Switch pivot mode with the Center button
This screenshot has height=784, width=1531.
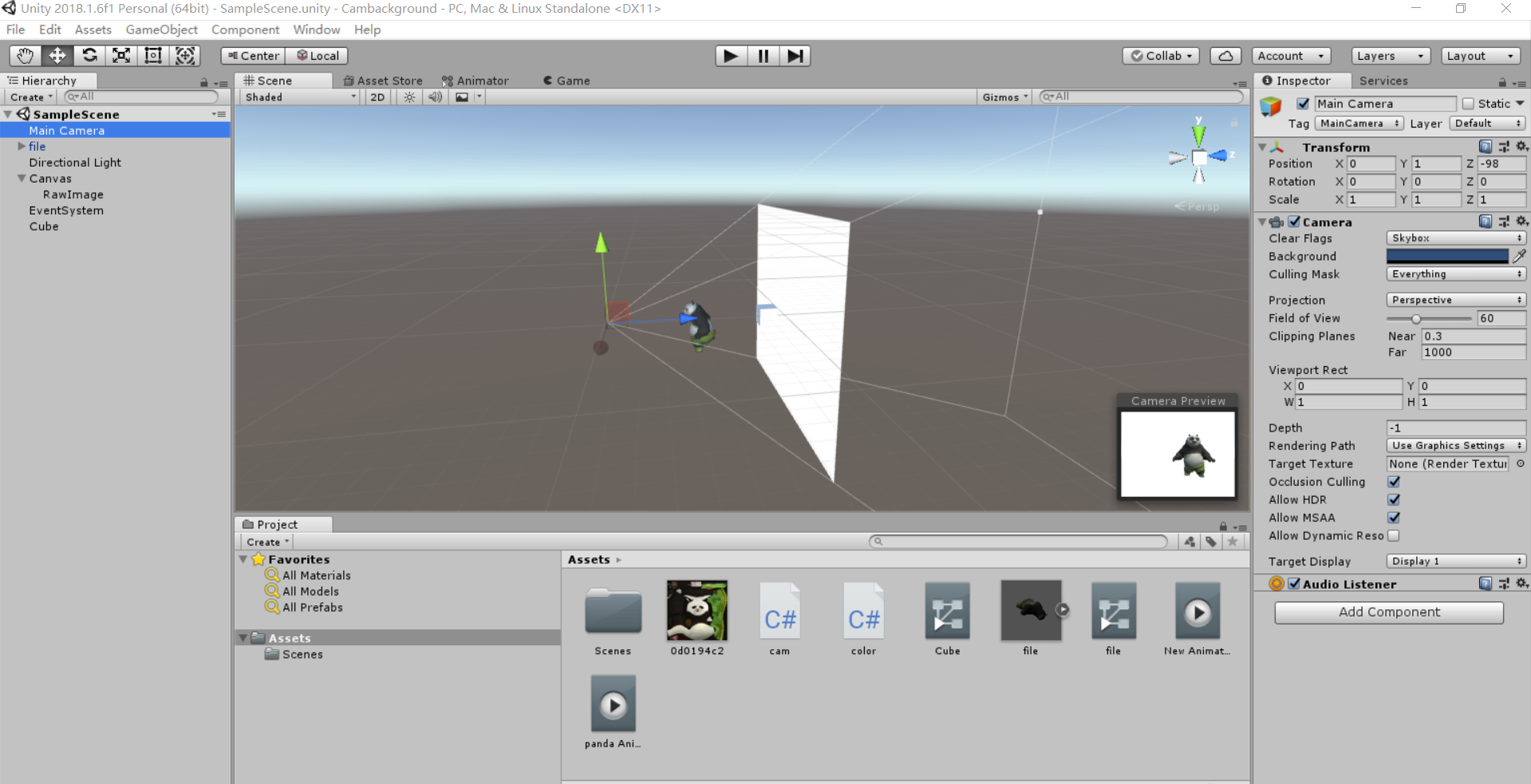(251, 55)
